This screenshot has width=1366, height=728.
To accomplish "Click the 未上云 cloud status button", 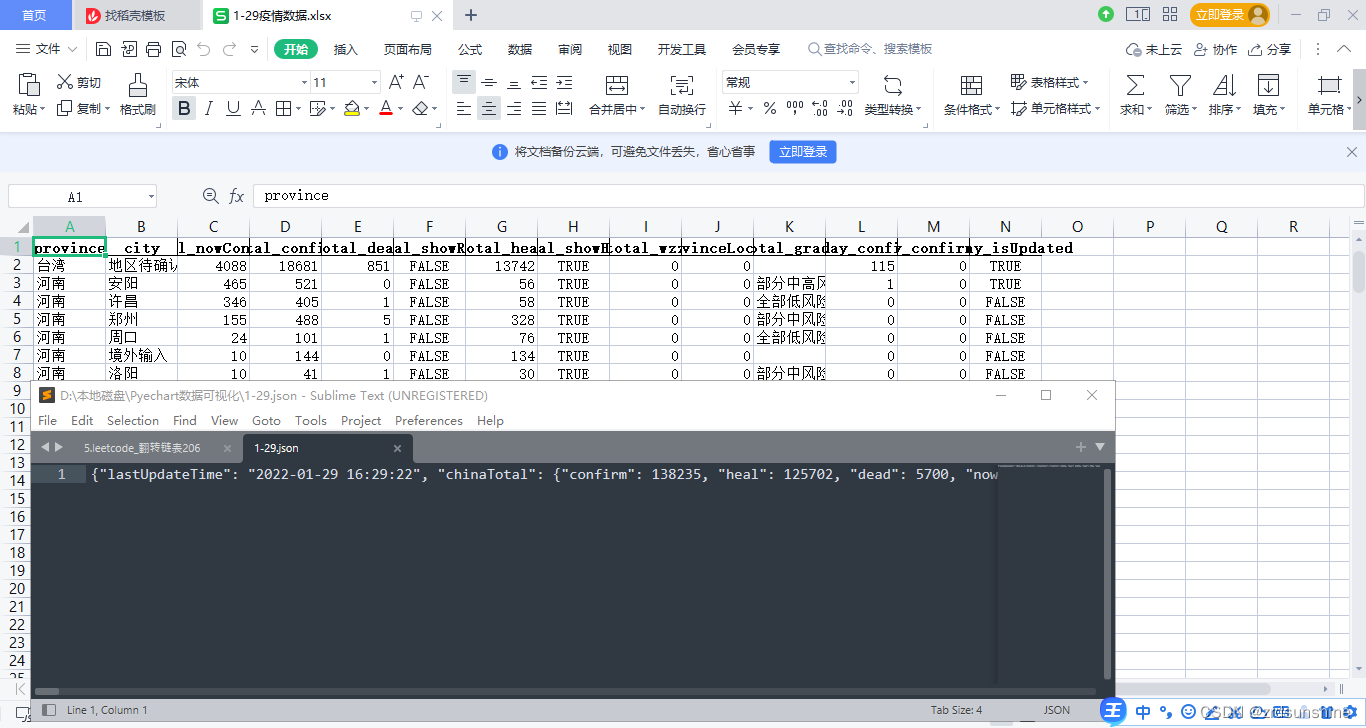I will point(1154,49).
